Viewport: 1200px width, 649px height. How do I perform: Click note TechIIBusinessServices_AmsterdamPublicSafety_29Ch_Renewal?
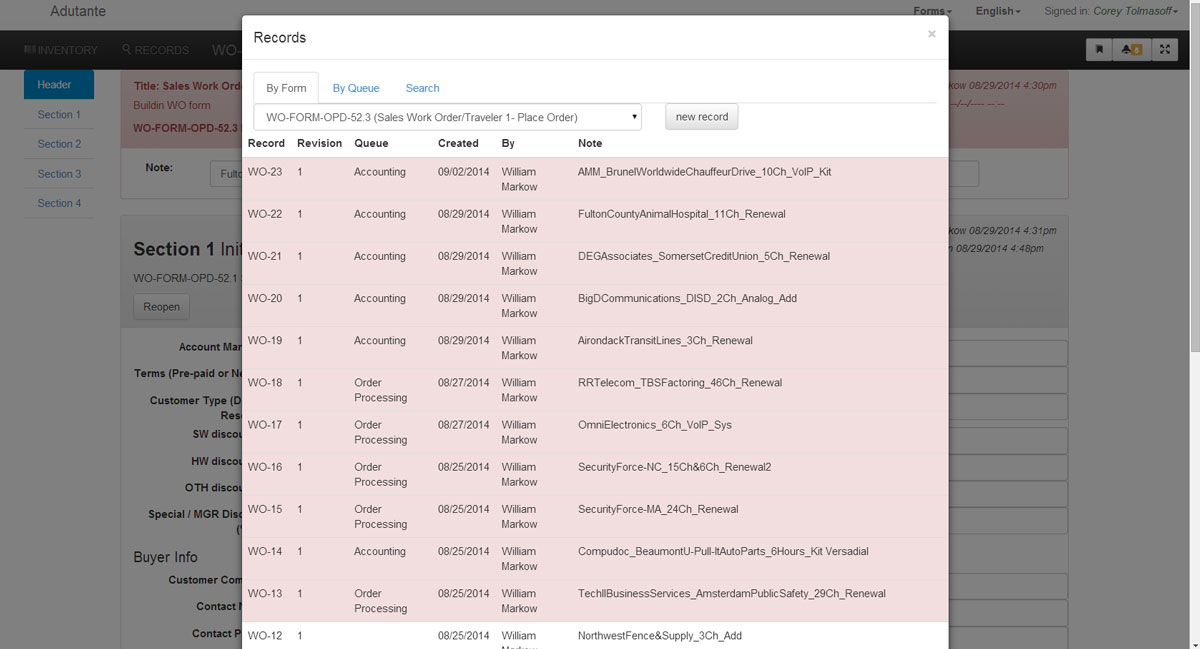click(732, 593)
